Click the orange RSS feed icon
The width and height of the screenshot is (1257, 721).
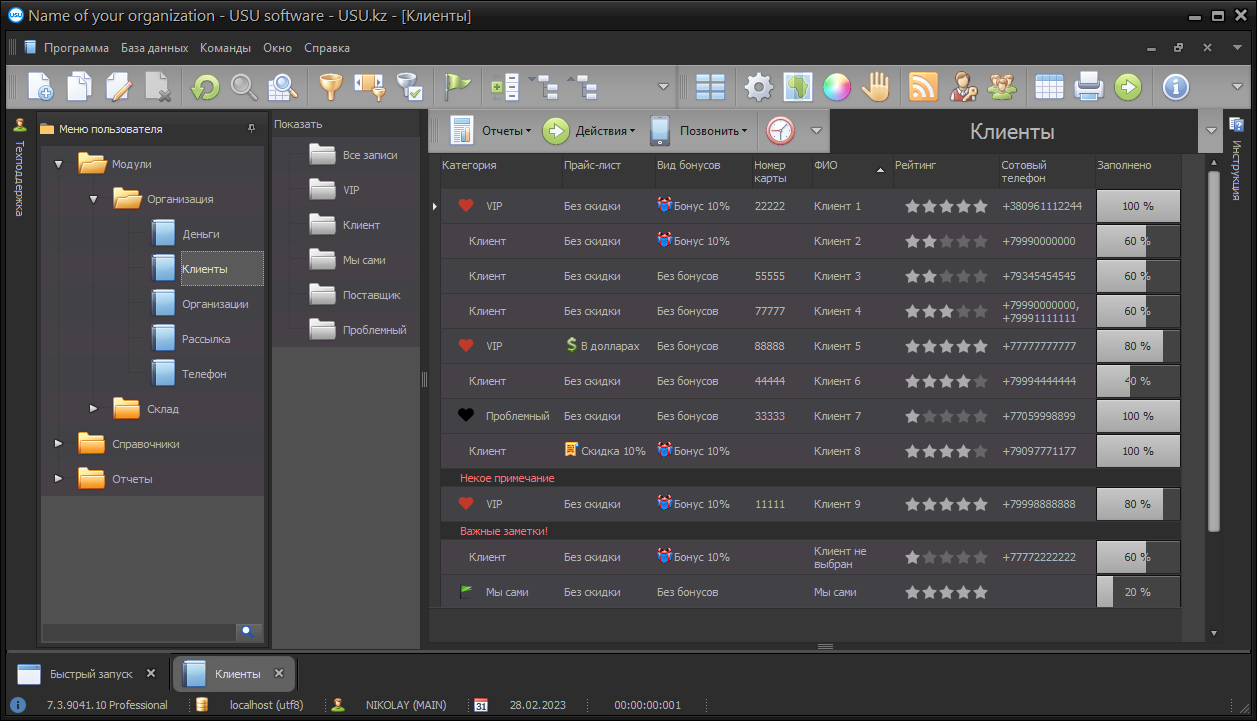922,88
